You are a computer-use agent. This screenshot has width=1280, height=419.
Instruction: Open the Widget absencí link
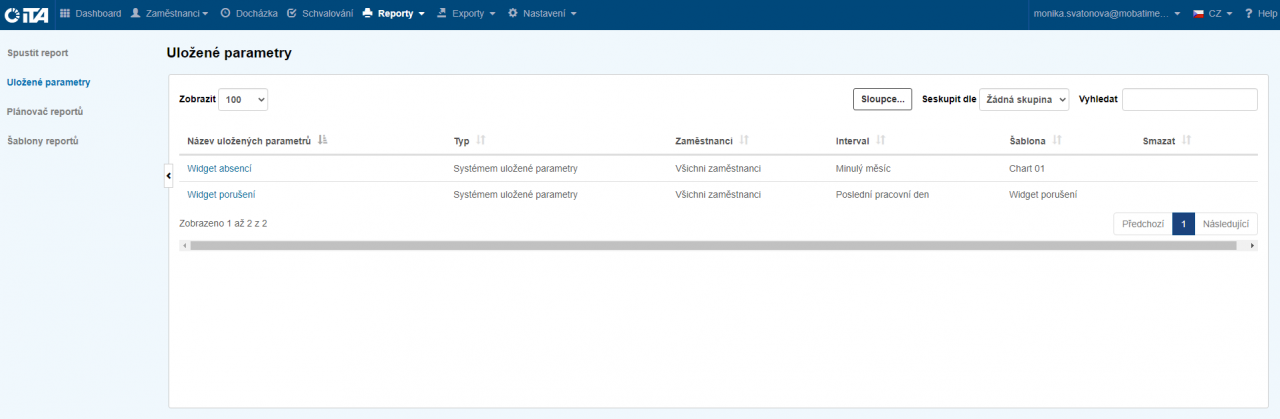pyautogui.click(x=219, y=168)
